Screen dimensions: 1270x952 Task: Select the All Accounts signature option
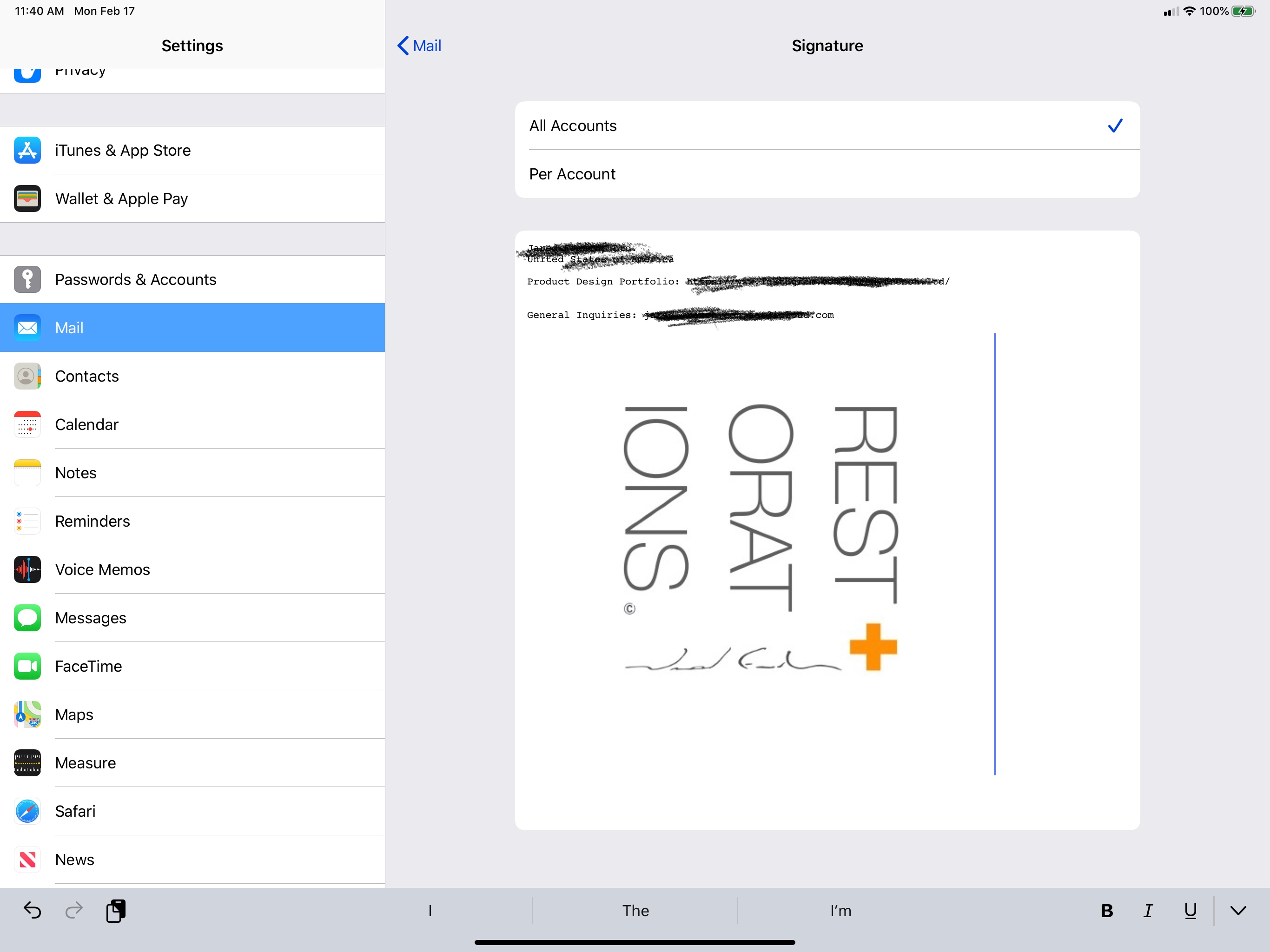(827, 126)
